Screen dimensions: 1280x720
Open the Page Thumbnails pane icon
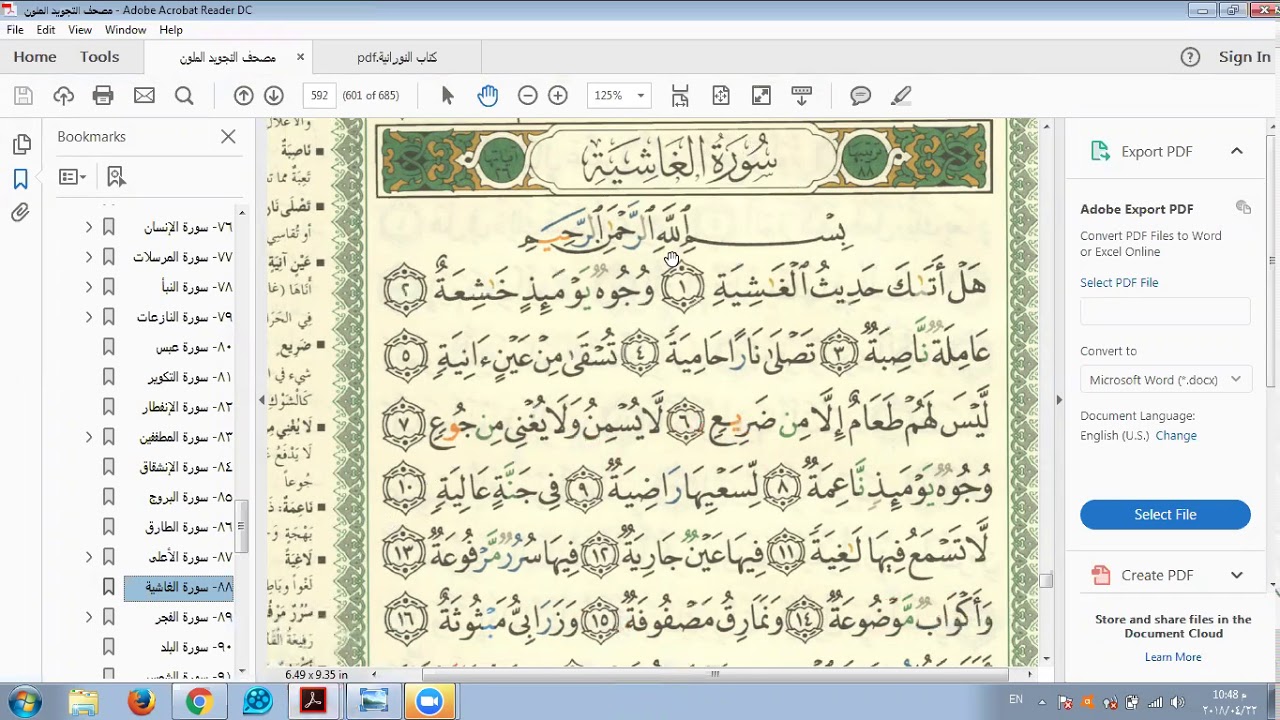coord(21,146)
